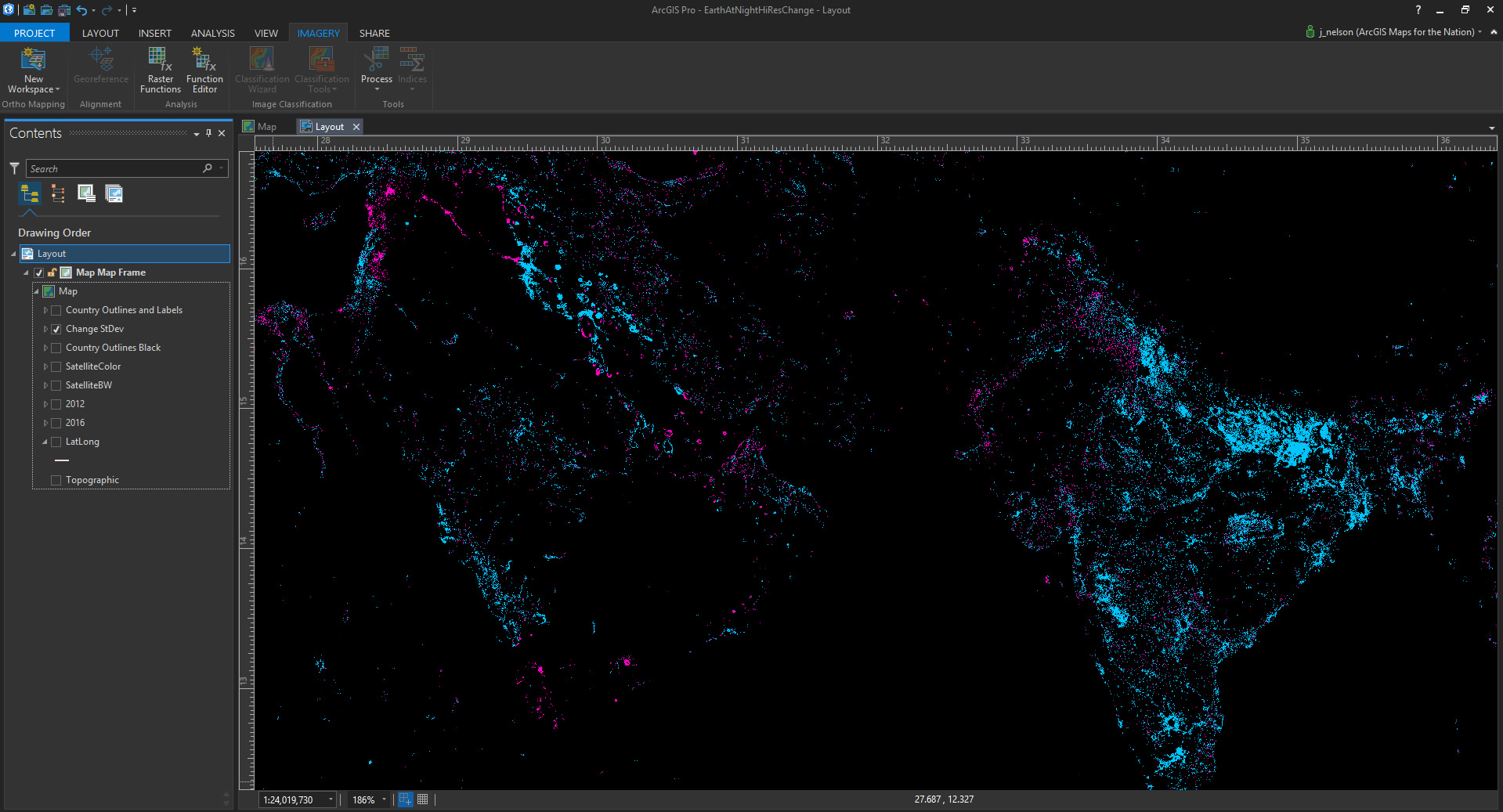1503x812 pixels.
Task: Switch to the ANALYSIS ribbon tab
Action: [x=212, y=33]
